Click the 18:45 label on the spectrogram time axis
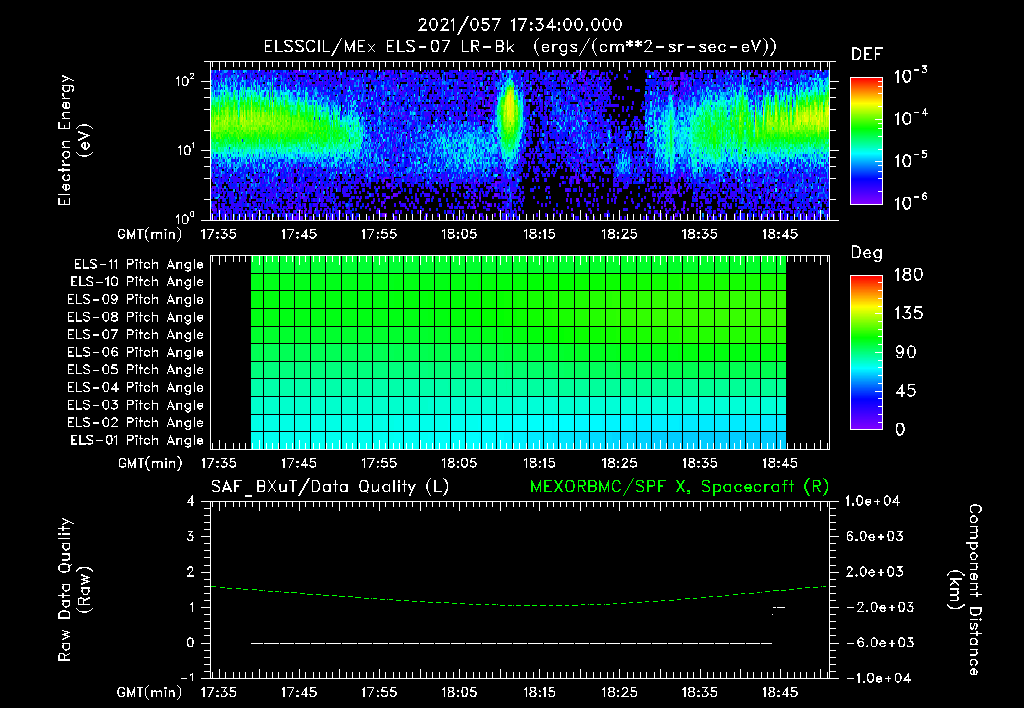The image size is (1024, 708). (780, 234)
